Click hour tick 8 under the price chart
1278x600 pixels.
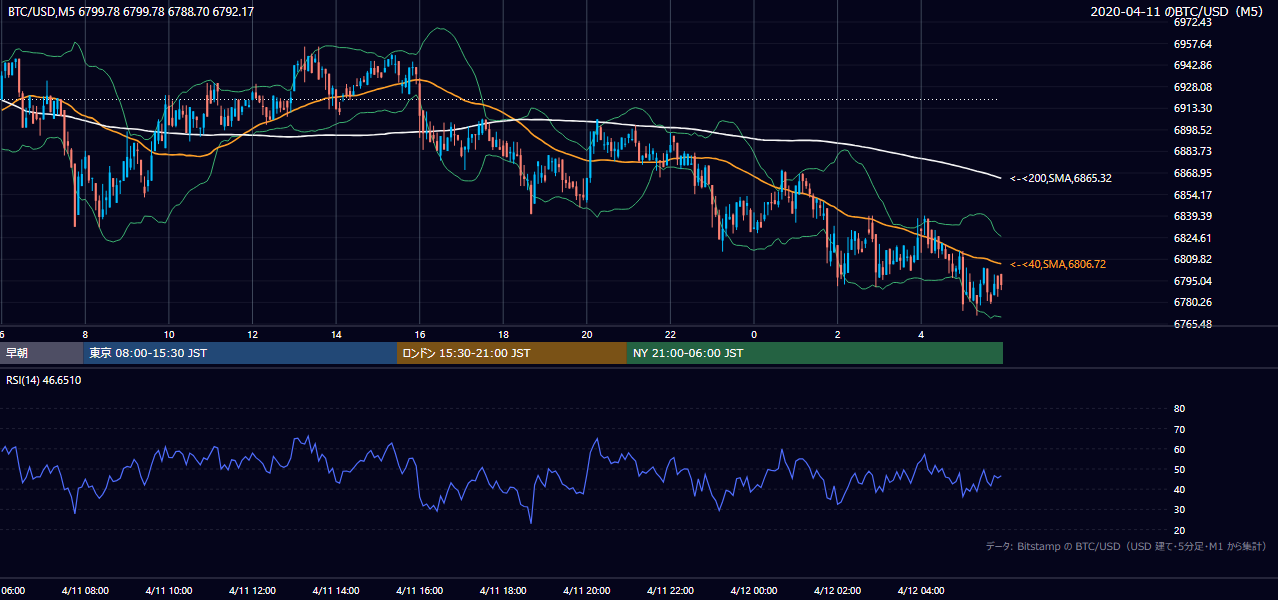85,334
